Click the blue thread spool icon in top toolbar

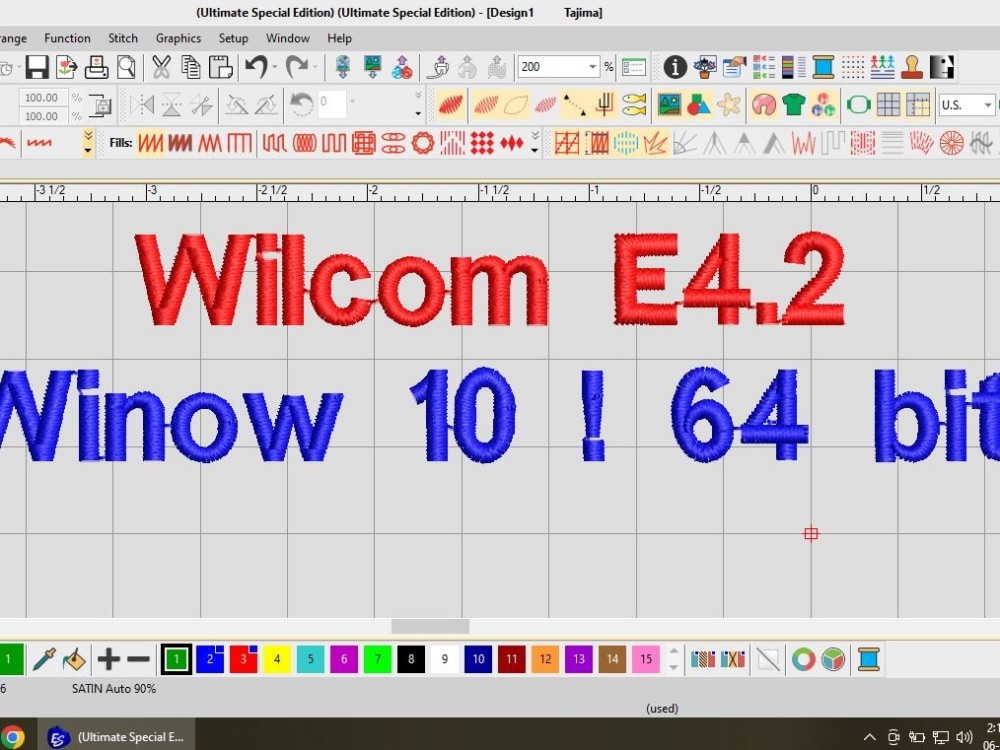tap(823, 67)
